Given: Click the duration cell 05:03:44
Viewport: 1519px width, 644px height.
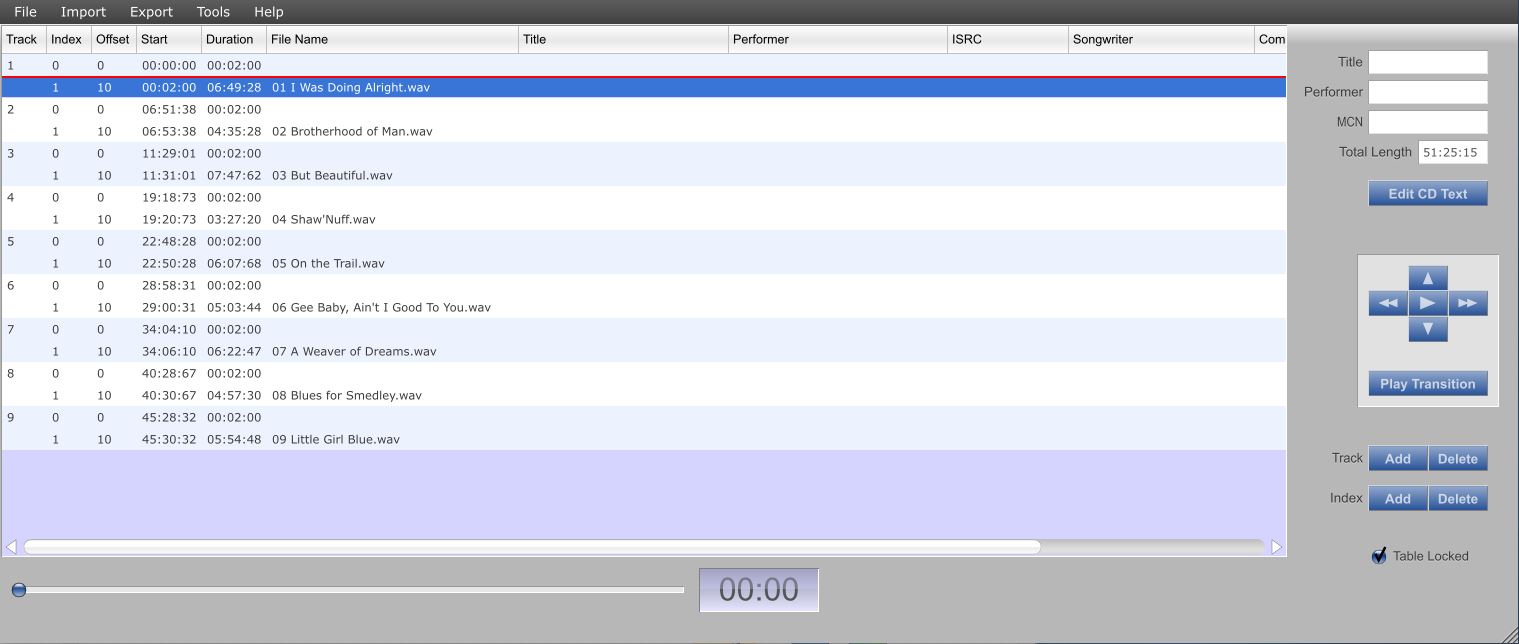Looking at the screenshot, I should click(x=234, y=307).
